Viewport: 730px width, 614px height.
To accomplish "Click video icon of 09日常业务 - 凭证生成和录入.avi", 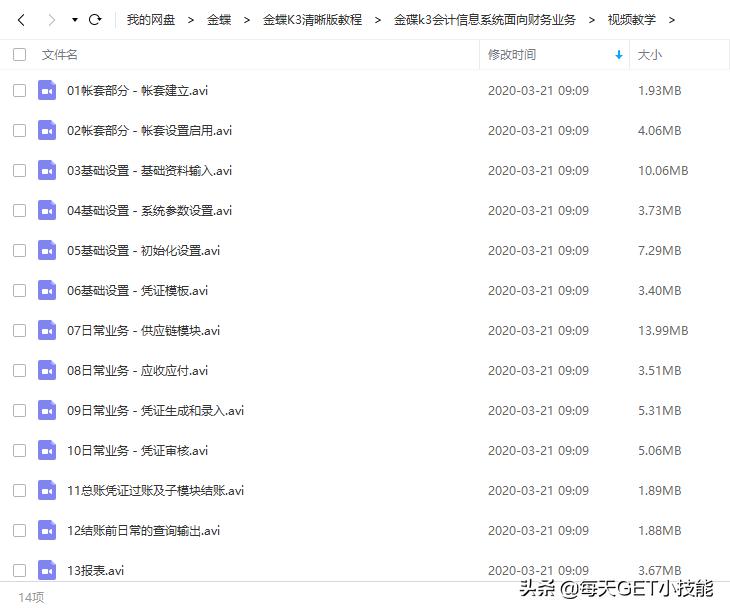I will tap(47, 411).
